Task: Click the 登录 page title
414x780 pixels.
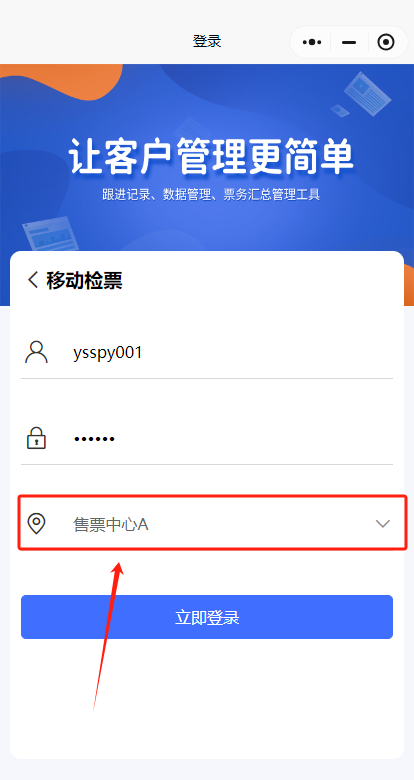Action: 207,41
